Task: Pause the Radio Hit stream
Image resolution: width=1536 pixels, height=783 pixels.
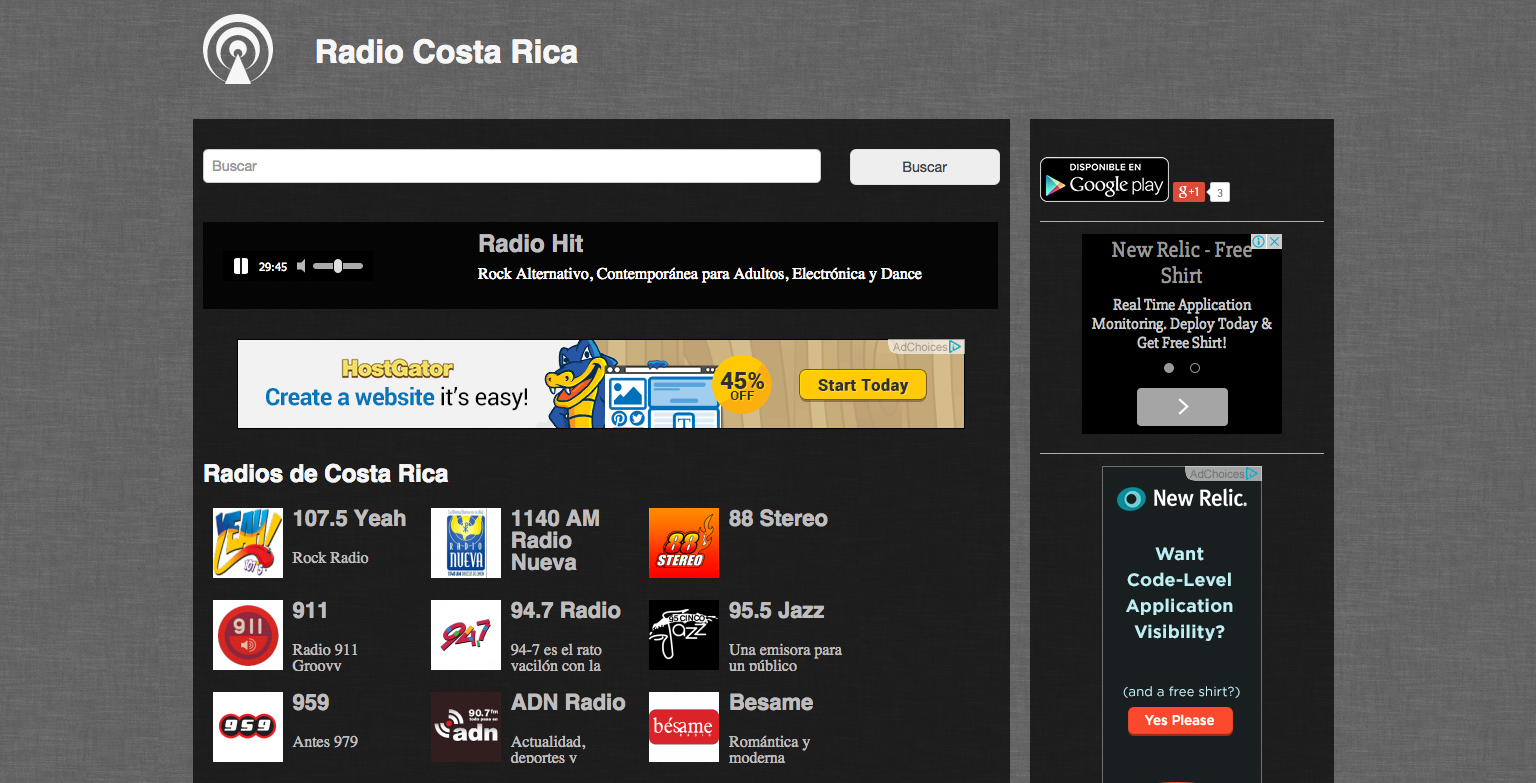Action: click(x=241, y=266)
